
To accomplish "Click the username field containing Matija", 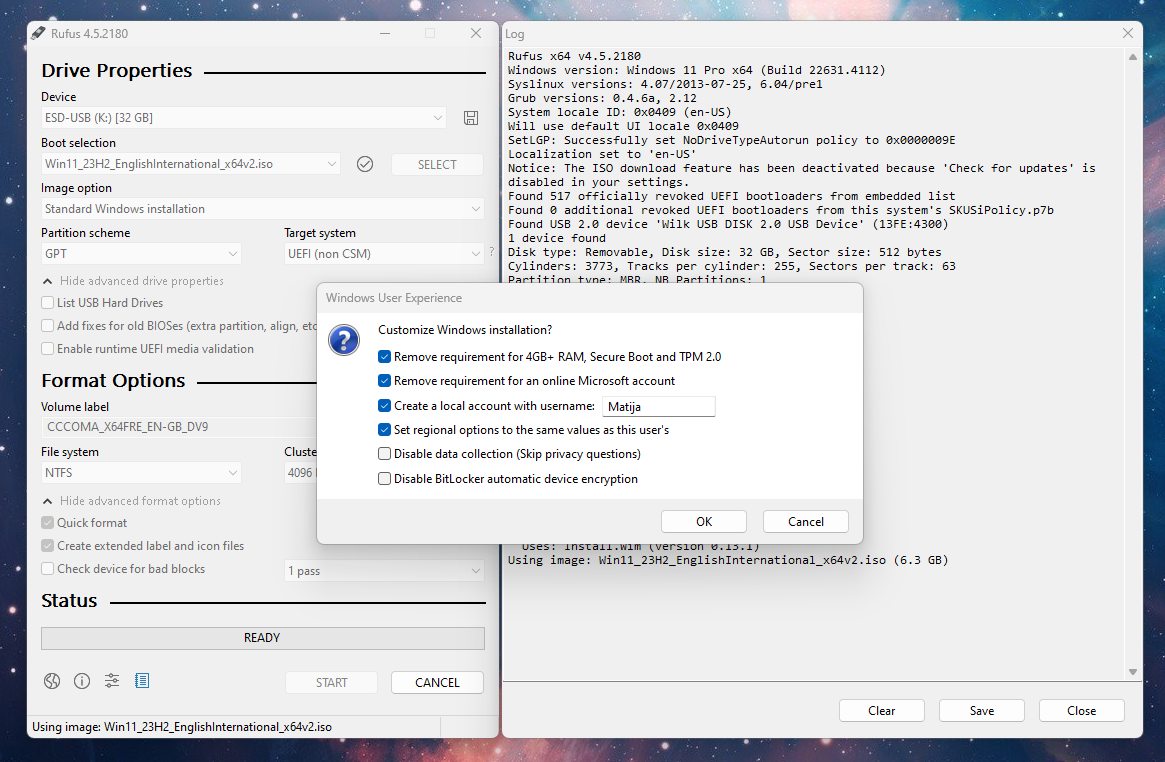I will click(658, 406).
